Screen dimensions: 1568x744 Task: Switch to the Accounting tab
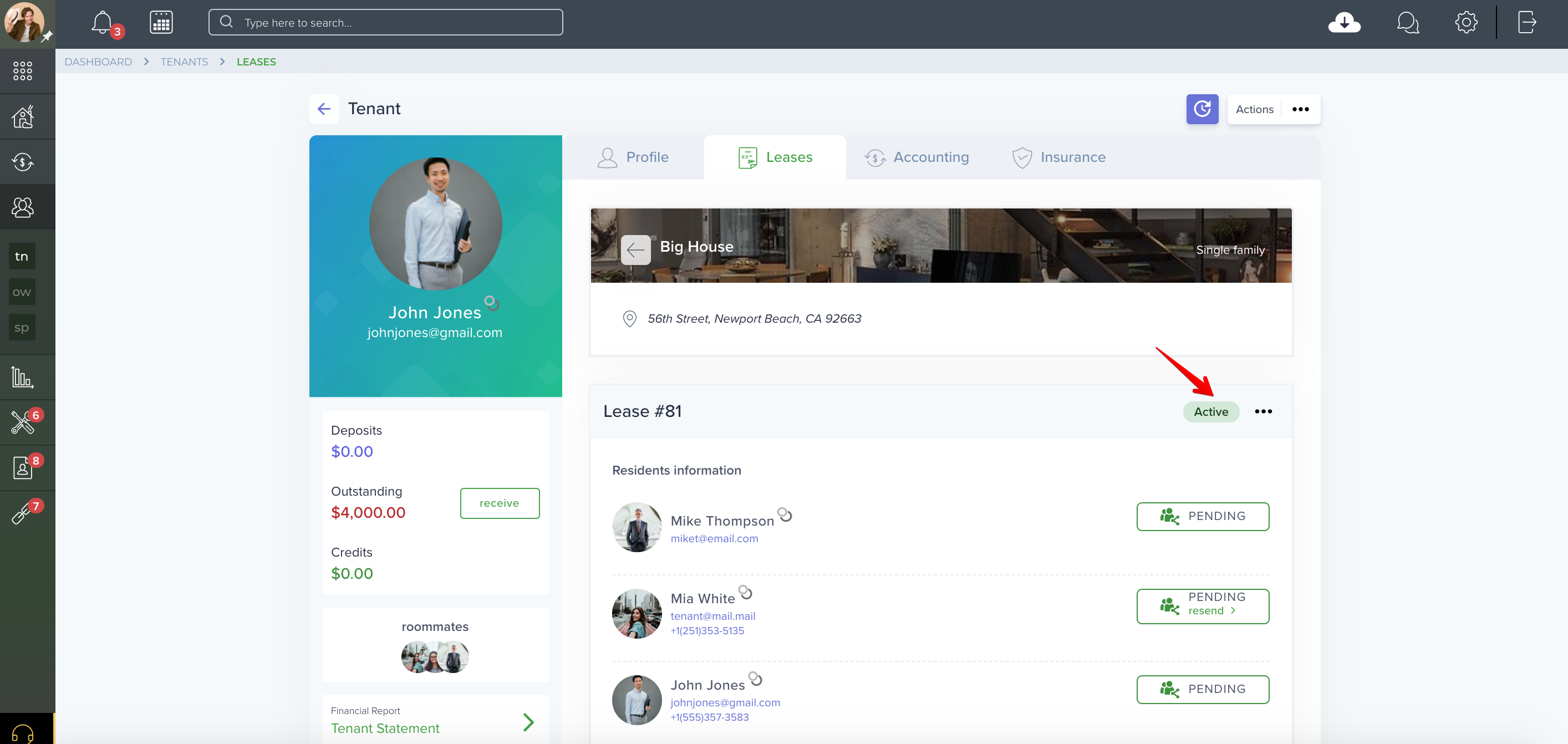tap(917, 157)
